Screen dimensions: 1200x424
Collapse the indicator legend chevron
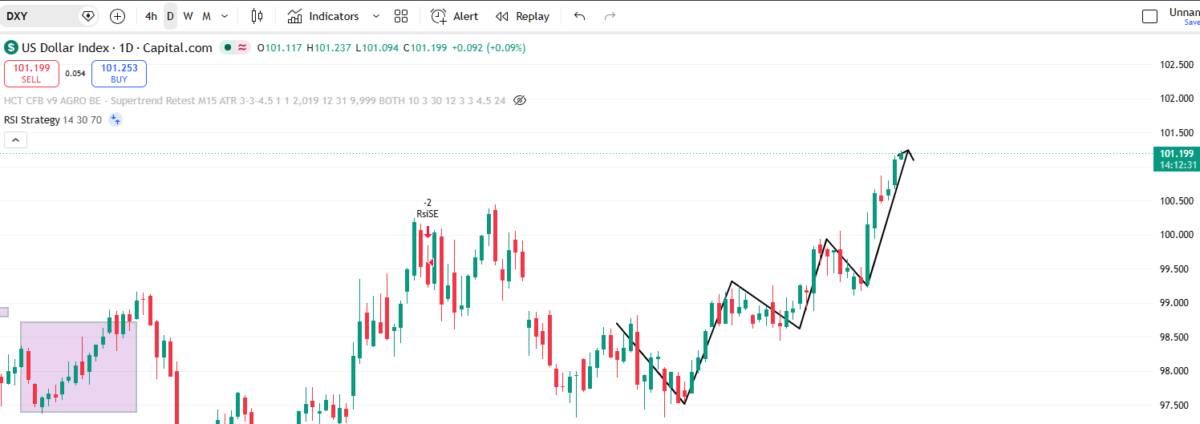click(x=15, y=140)
